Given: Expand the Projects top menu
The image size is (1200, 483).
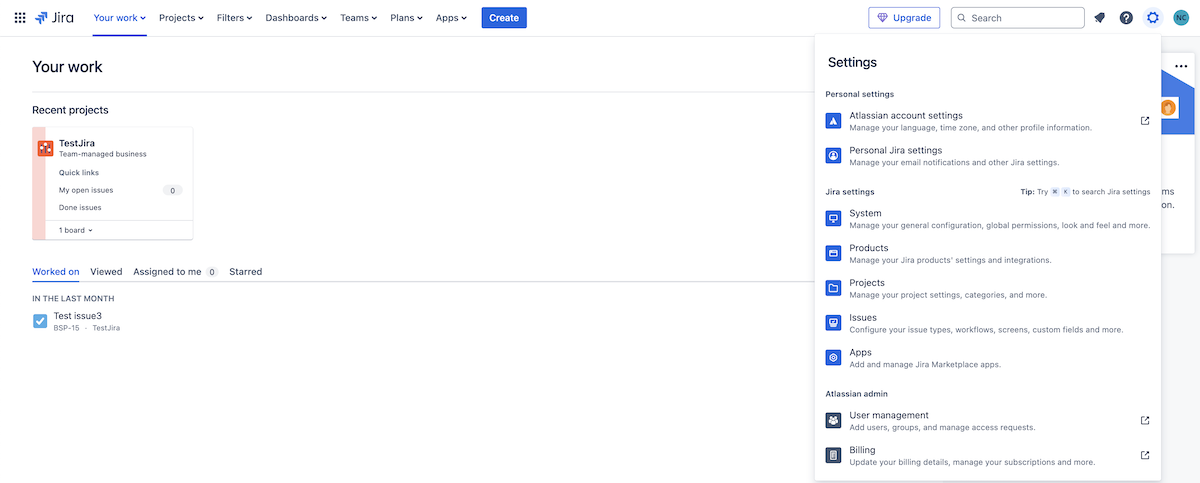Looking at the screenshot, I should pos(181,18).
